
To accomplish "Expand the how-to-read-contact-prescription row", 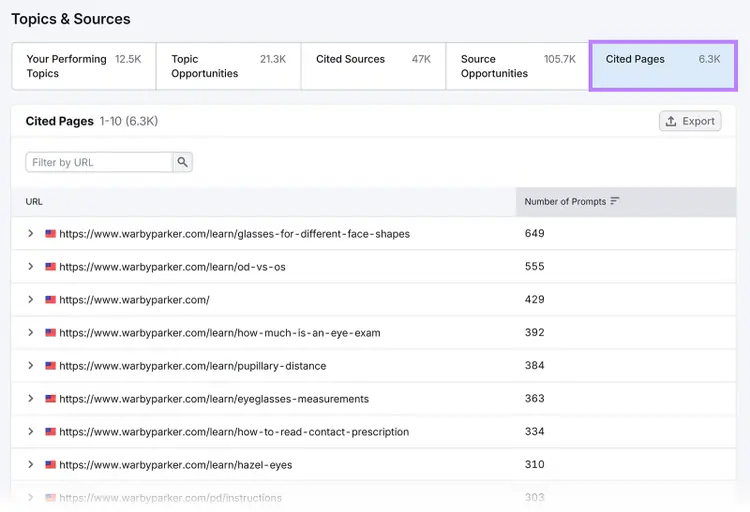I will (31, 432).
